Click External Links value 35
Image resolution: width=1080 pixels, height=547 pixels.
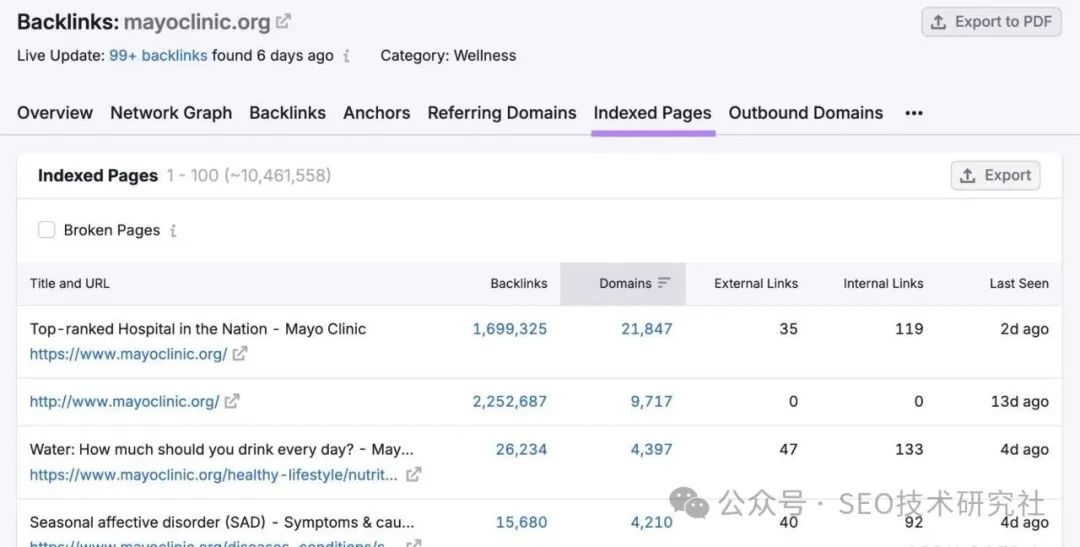[x=789, y=329]
